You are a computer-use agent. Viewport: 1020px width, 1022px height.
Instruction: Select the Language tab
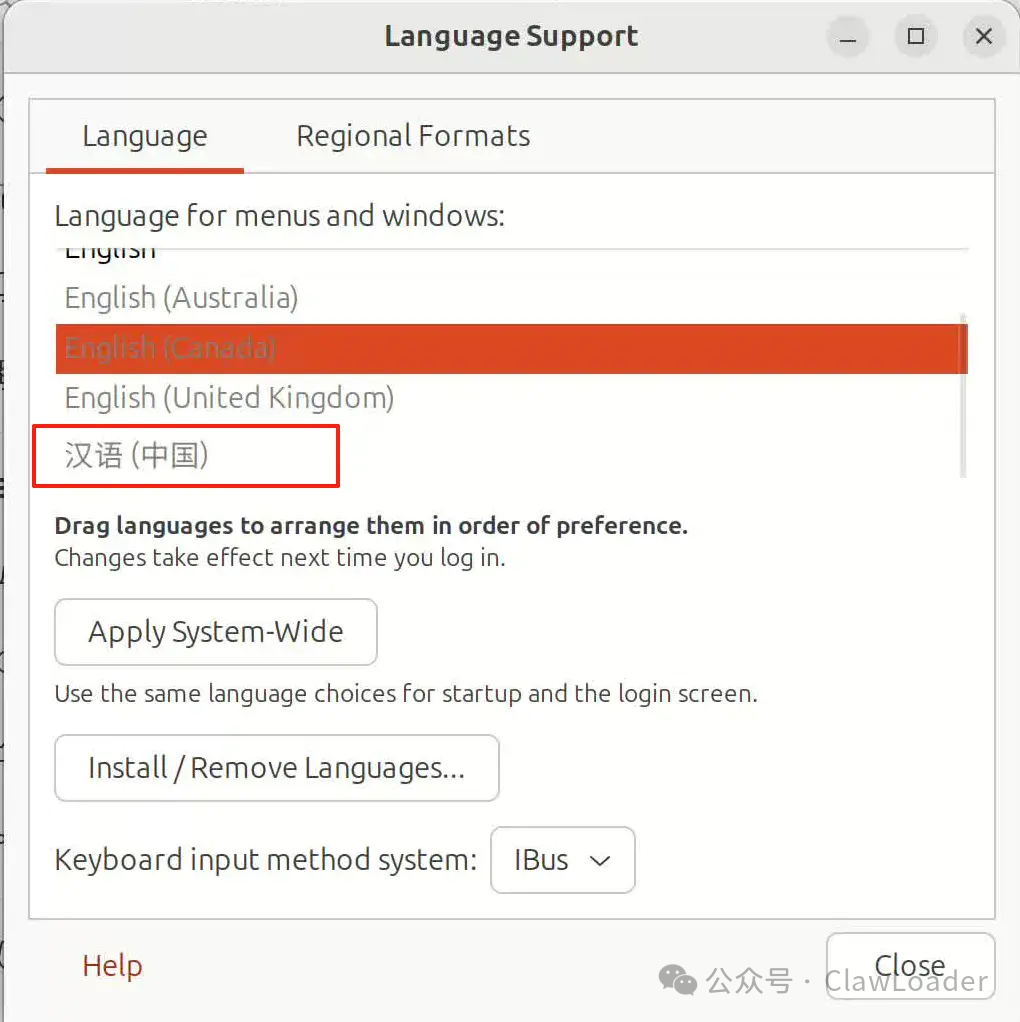coord(145,136)
